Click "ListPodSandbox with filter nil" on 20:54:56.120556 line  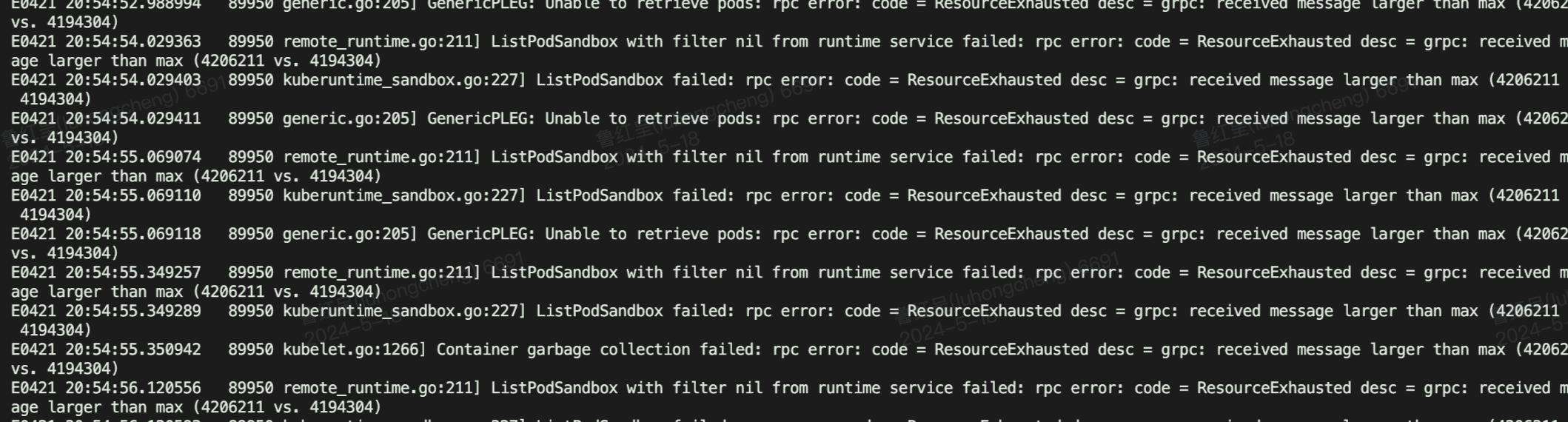pyautogui.click(x=627, y=388)
